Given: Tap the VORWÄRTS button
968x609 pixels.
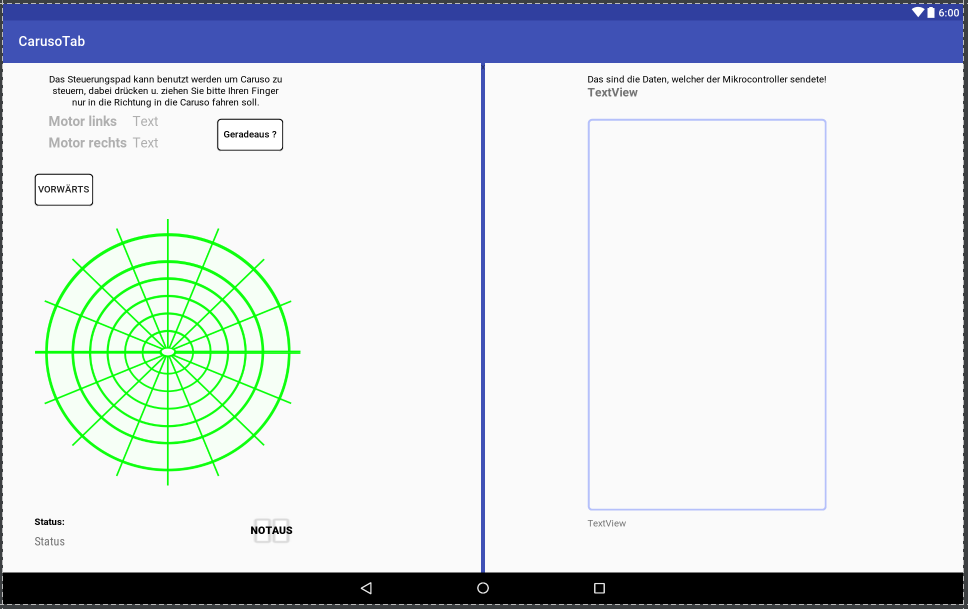Looking at the screenshot, I should (64, 190).
